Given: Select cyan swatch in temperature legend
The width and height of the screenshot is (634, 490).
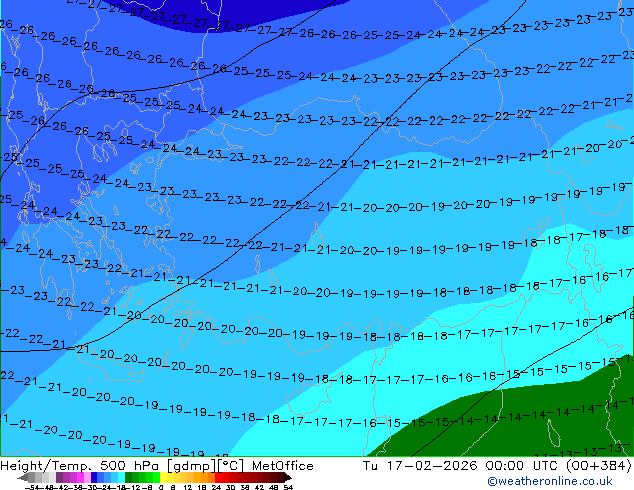Looking at the screenshot, I should click(x=121, y=477).
